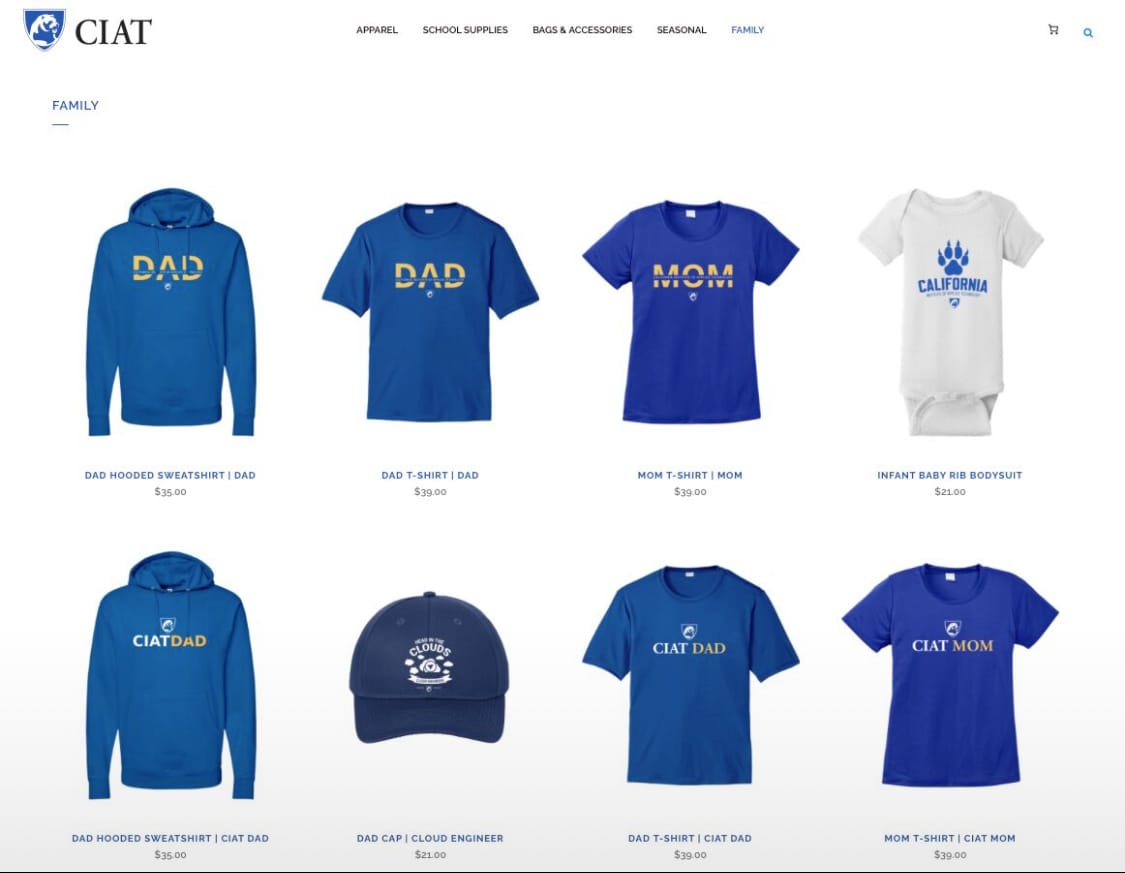1125x873 pixels.
Task: Open the Bags & Accessories menu
Action: coord(582,30)
